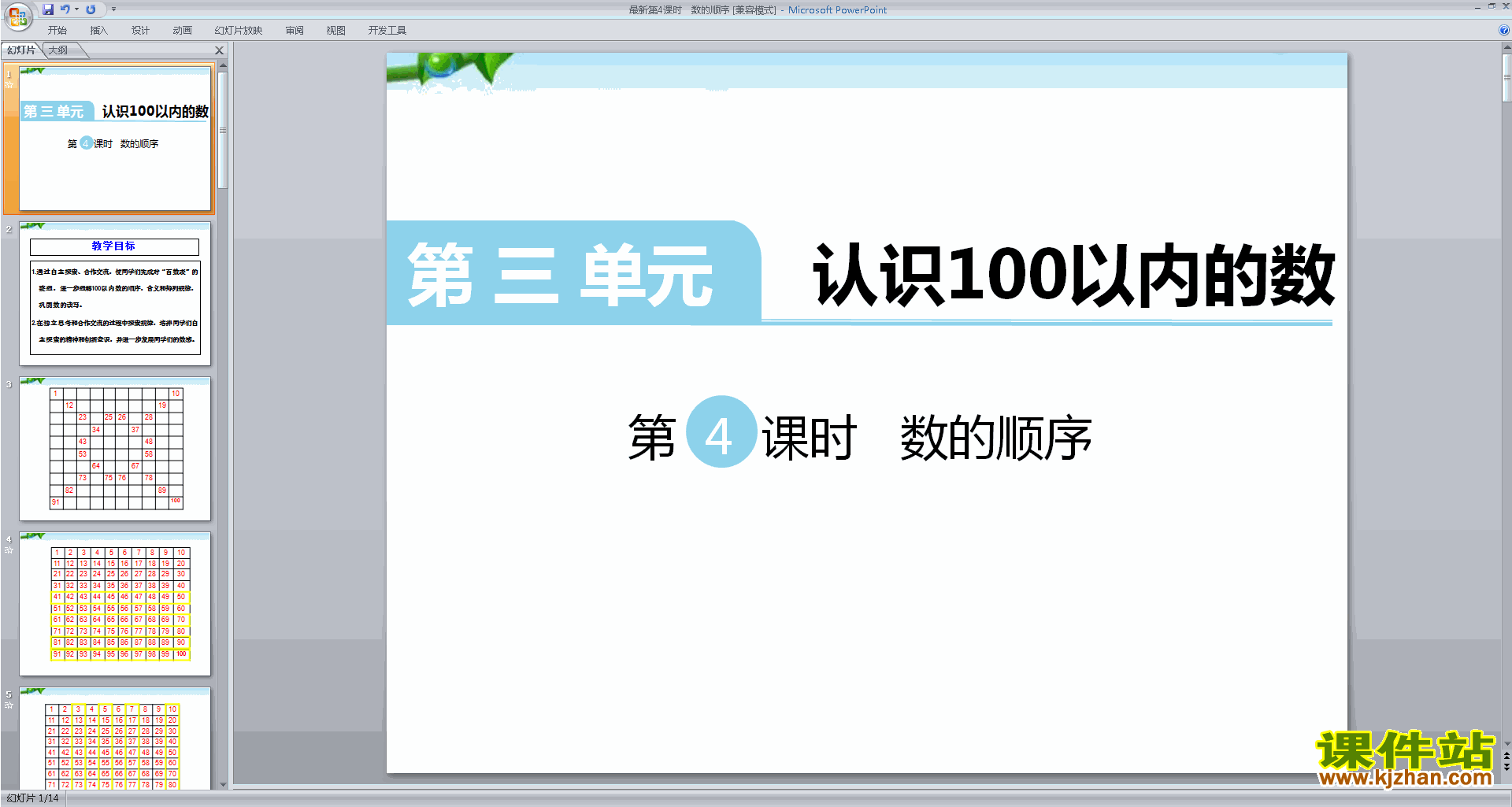Select the 认识100以内的数 heading text
The height and width of the screenshot is (807, 1512).
click(x=1074, y=275)
